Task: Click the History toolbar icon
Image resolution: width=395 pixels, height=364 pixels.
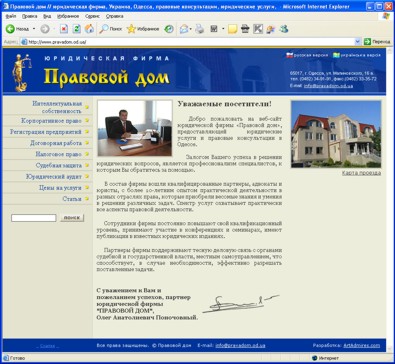Action: pos(169,29)
